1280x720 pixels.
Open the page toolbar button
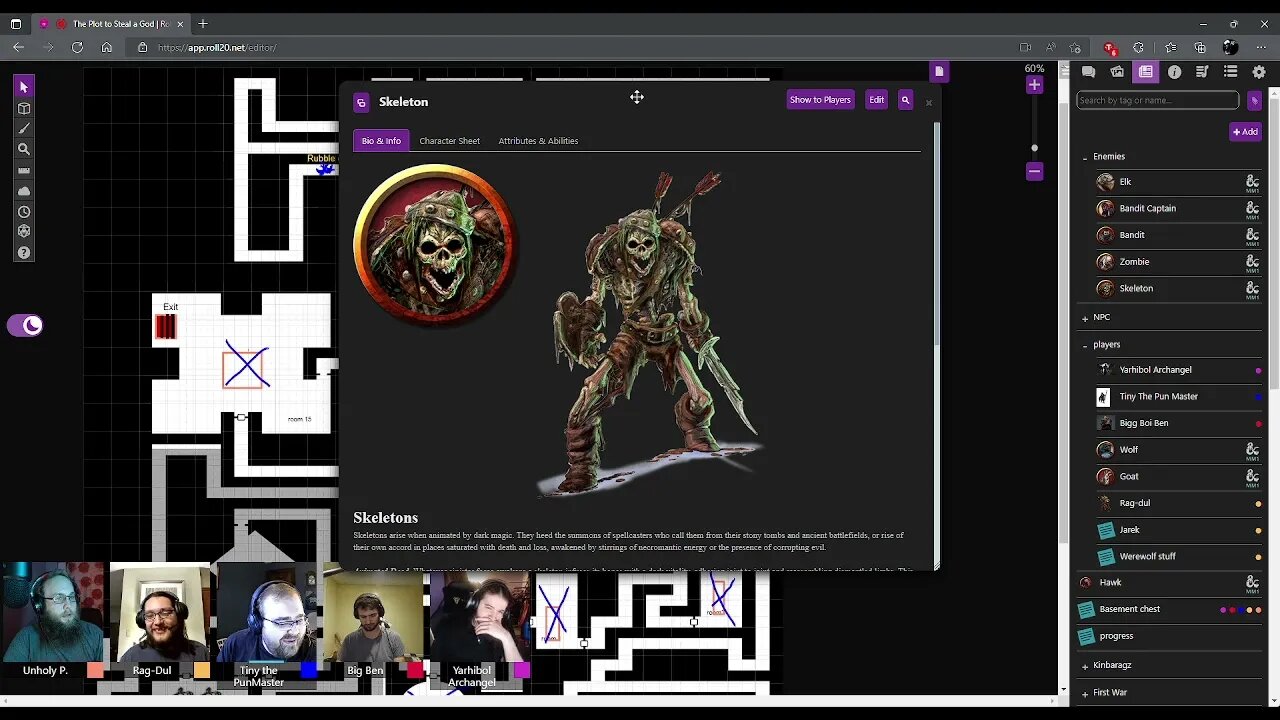pyautogui.click(x=938, y=71)
